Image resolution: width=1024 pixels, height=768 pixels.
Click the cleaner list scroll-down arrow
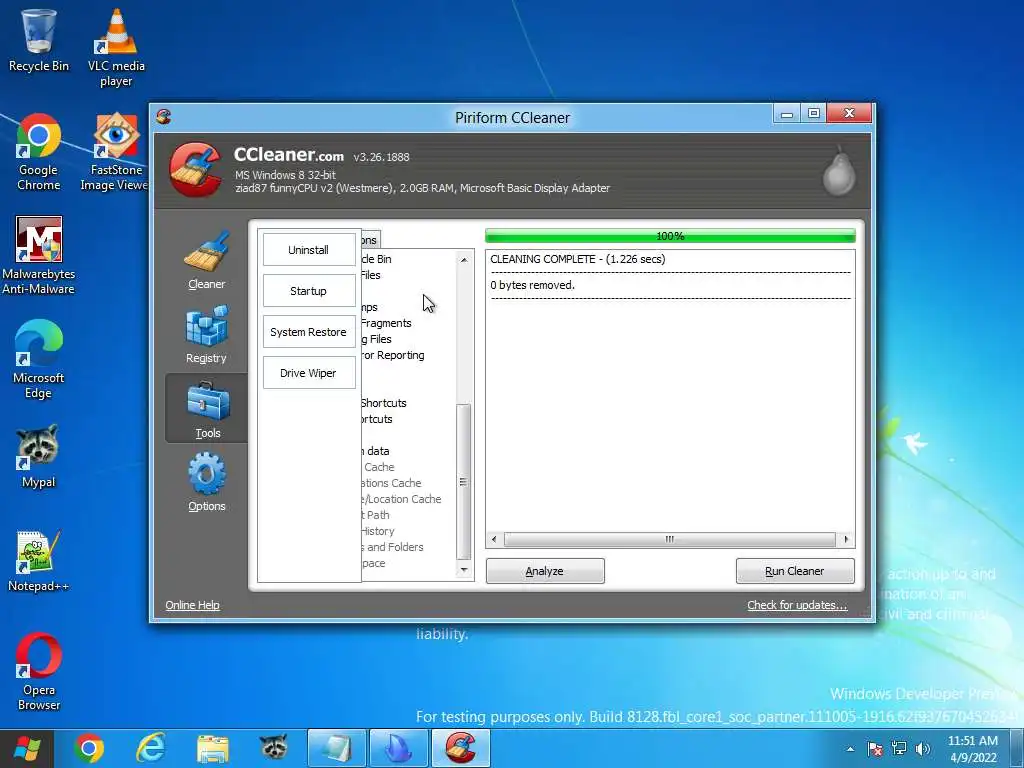click(x=464, y=570)
